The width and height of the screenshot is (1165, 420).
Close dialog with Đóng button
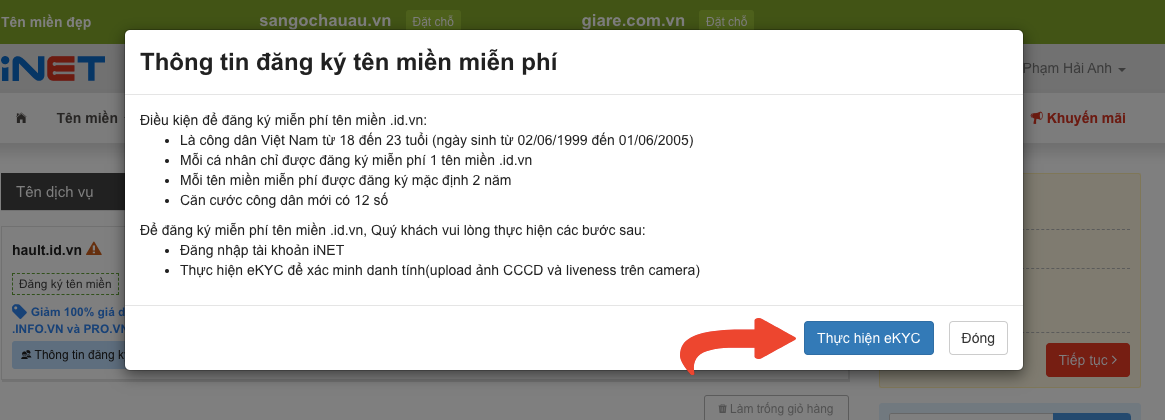click(x=977, y=338)
